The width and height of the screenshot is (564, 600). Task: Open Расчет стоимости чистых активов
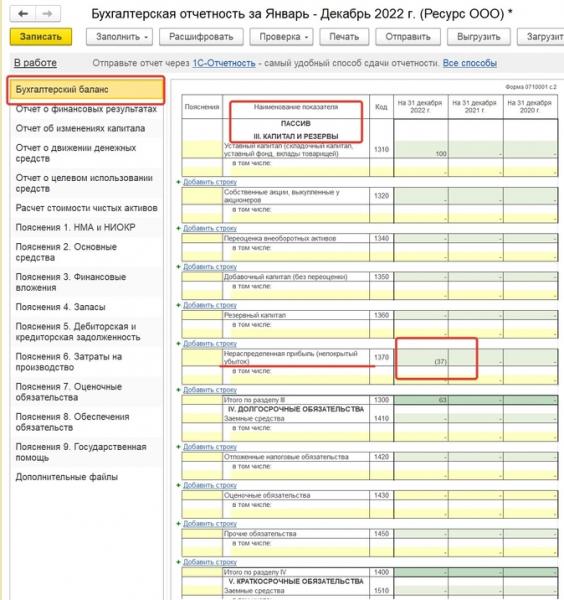86,208
